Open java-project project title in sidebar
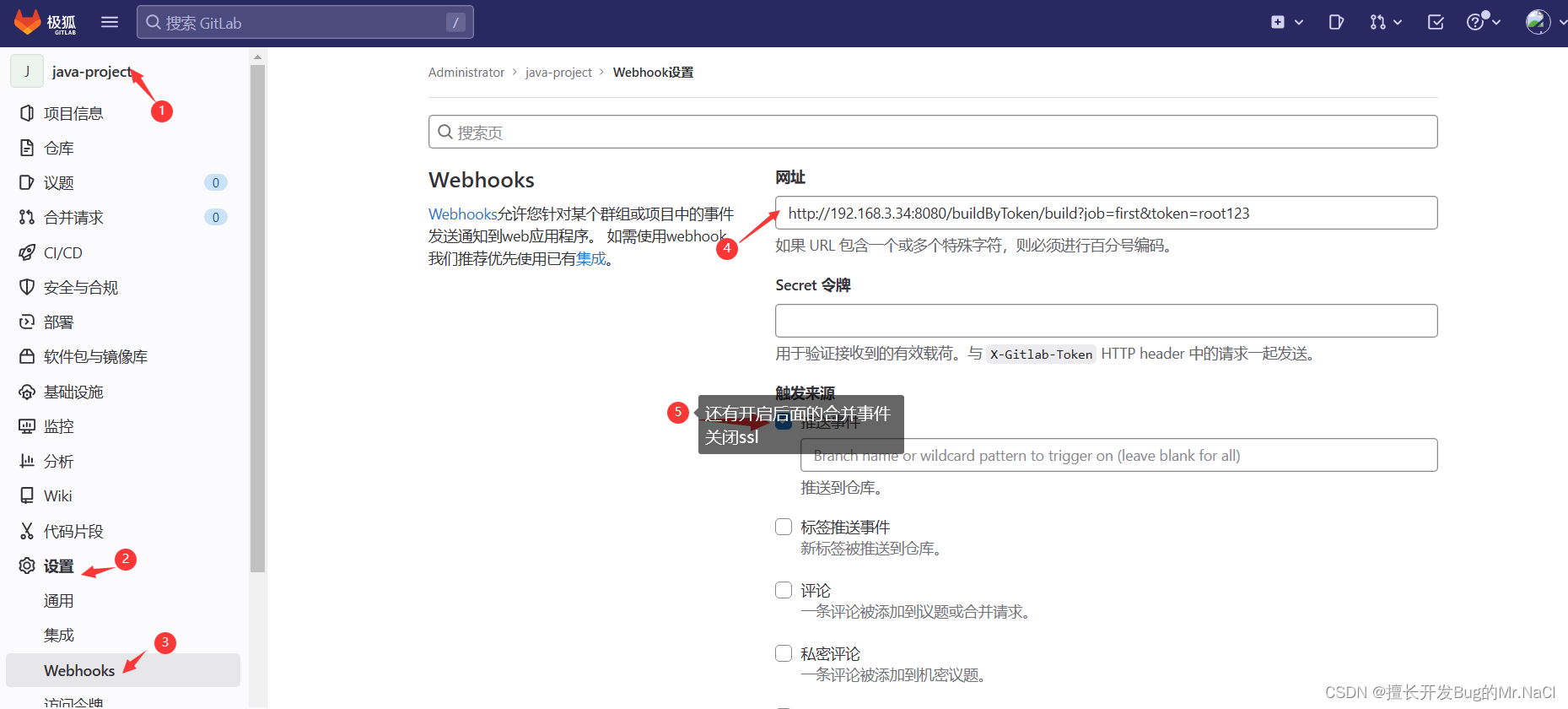The height and width of the screenshot is (709, 1568). coord(92,72)
